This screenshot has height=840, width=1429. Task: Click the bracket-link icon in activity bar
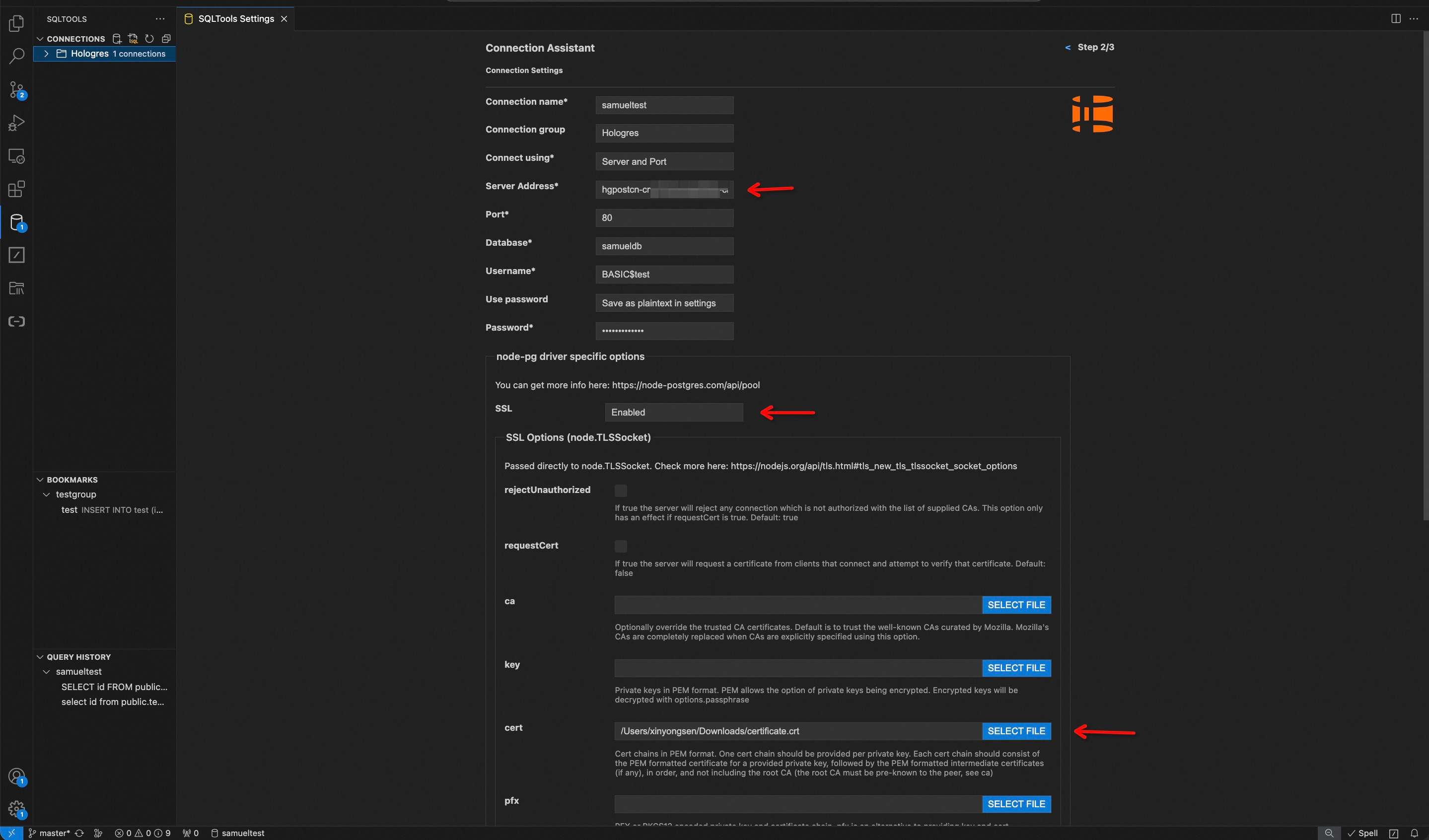[16, 321]
